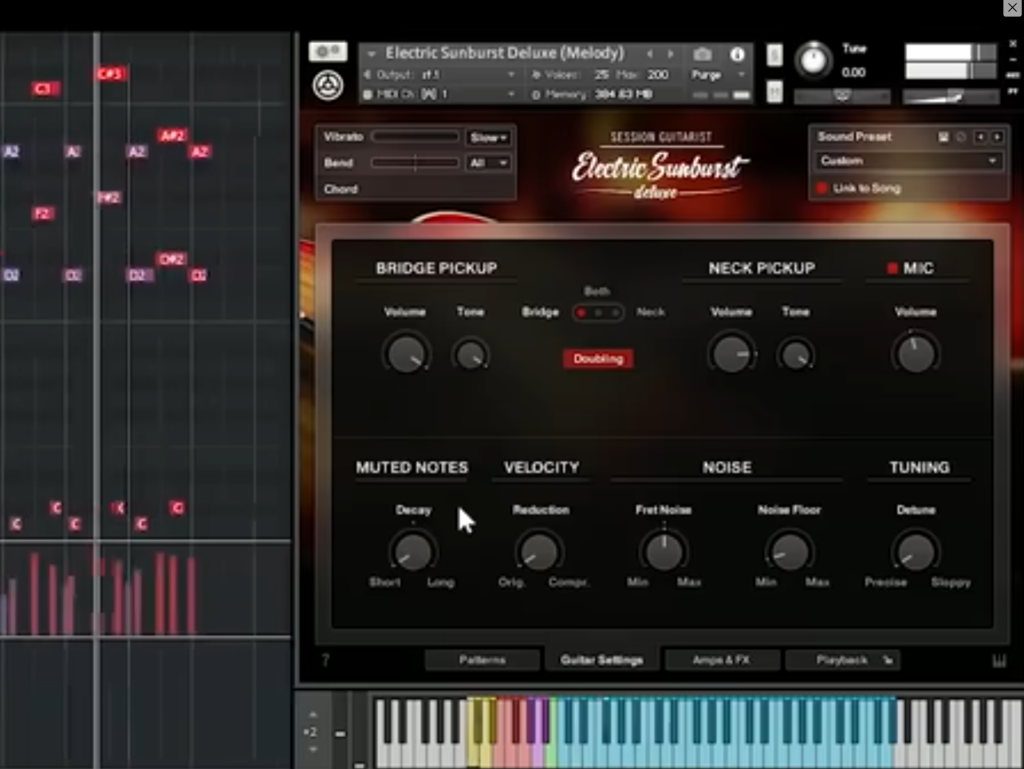This screenshot has height=769, width=1024.
Task: Select the C#3 note in piano roll
Action: click(x=110, y=73)
